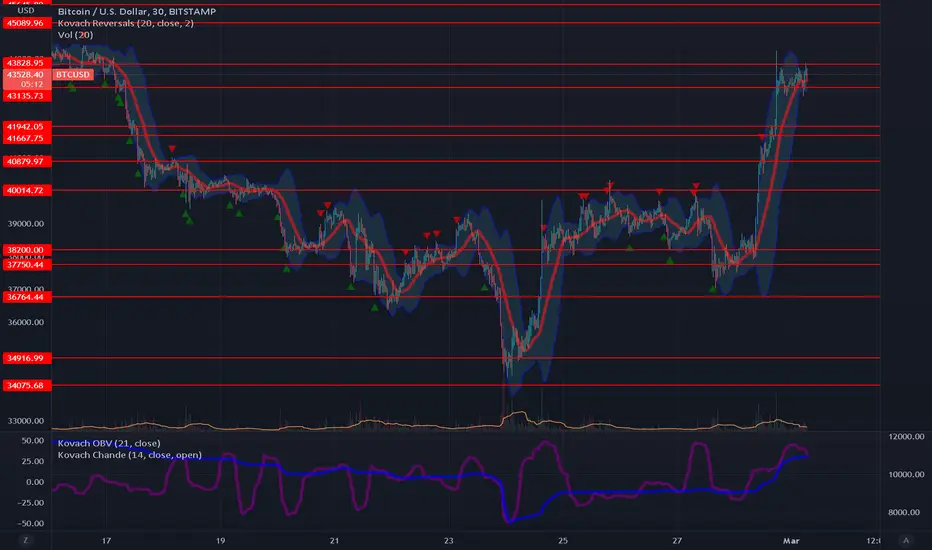This screenshot has height=550, width=932.
Task: Click the 34075.68 price level label
Action: coord(27,385)
